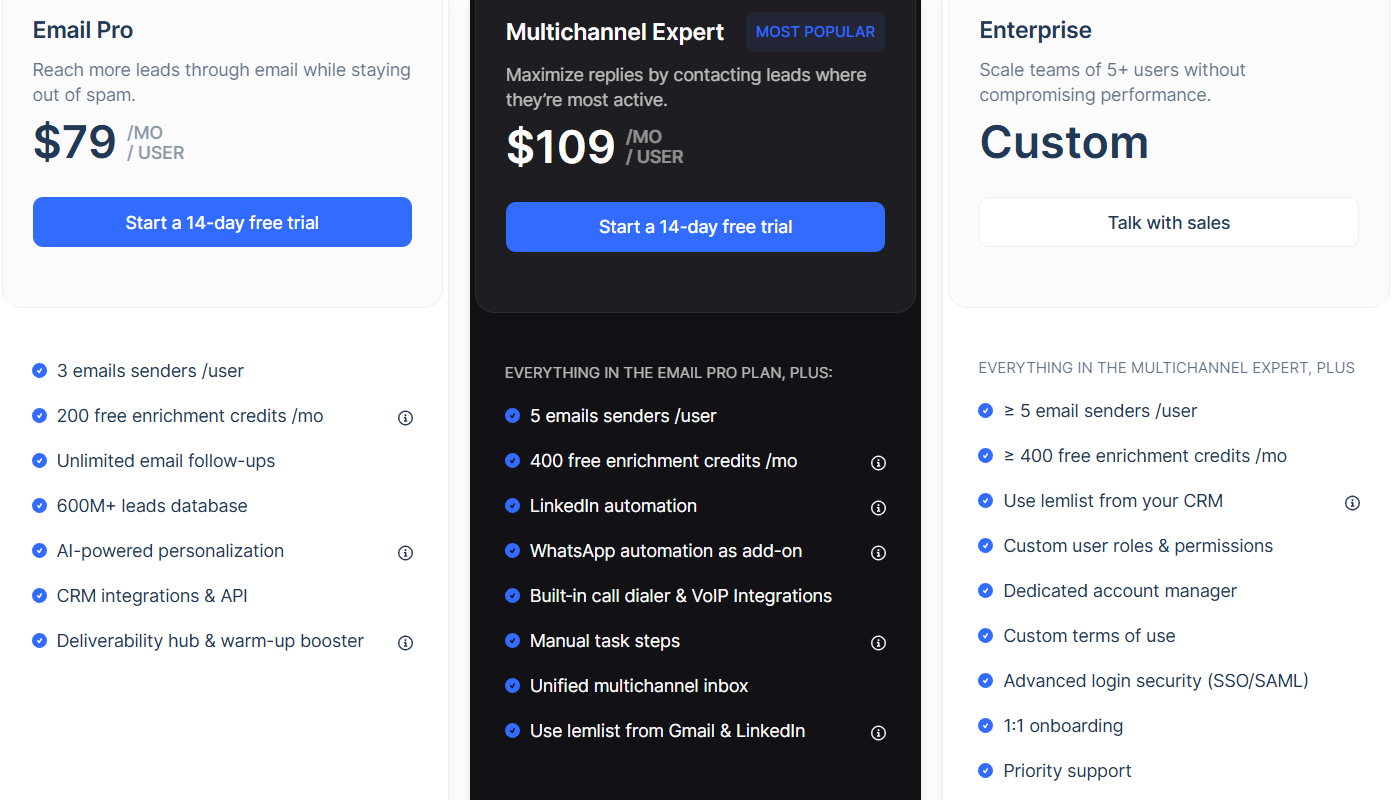Open info tooltip for 200 free enrichment credits
Viewport: 1392px width, 800px height.
coord(405,417)
